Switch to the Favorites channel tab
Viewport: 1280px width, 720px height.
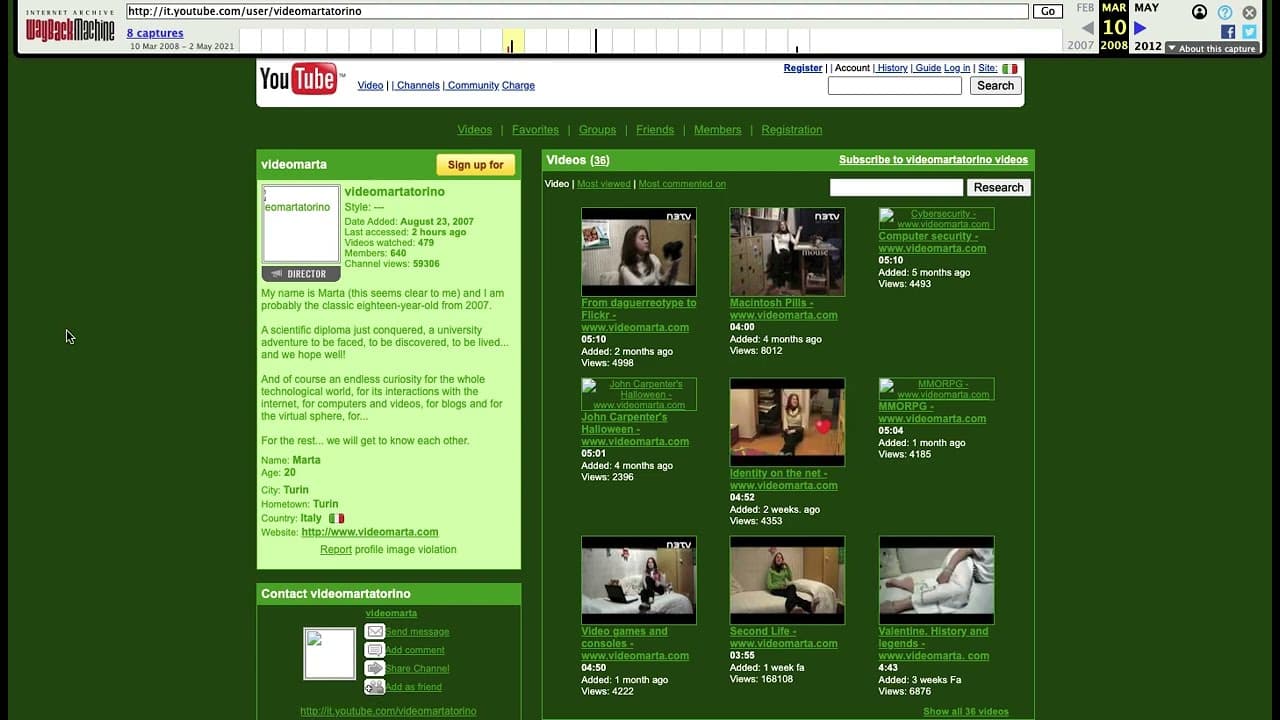(535, 130)
